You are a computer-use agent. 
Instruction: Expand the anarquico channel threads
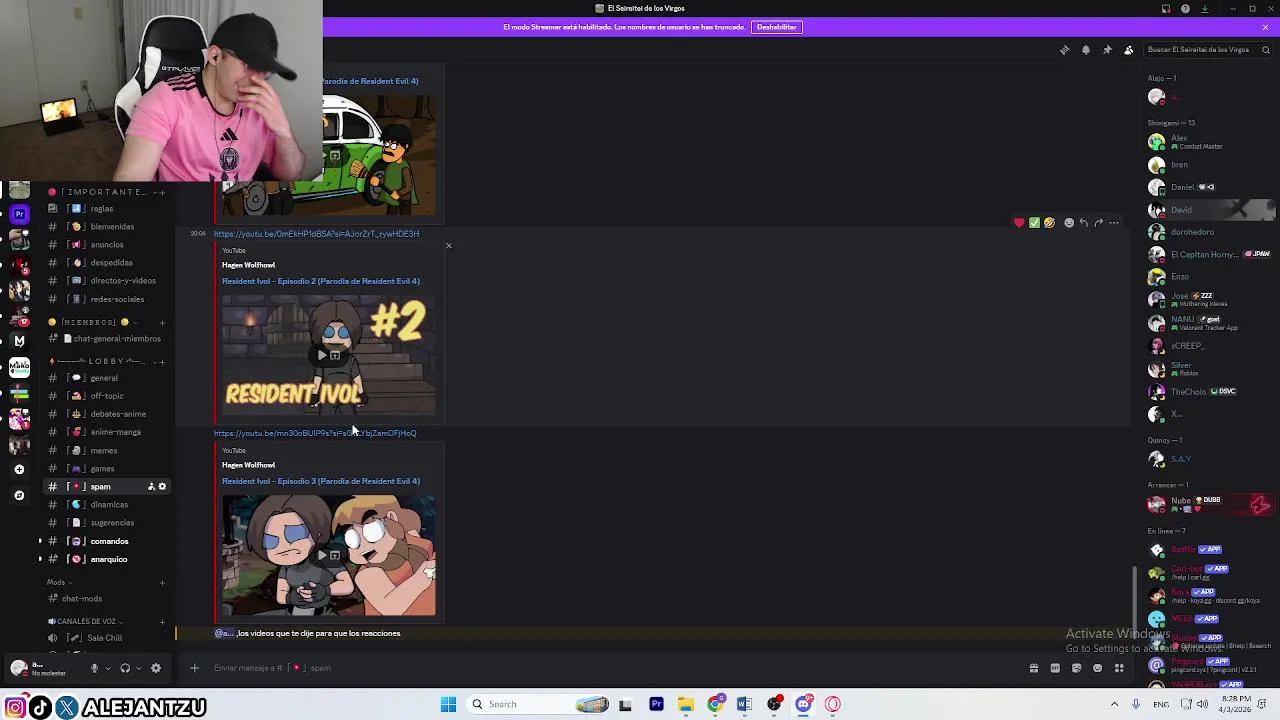[40, 559]
